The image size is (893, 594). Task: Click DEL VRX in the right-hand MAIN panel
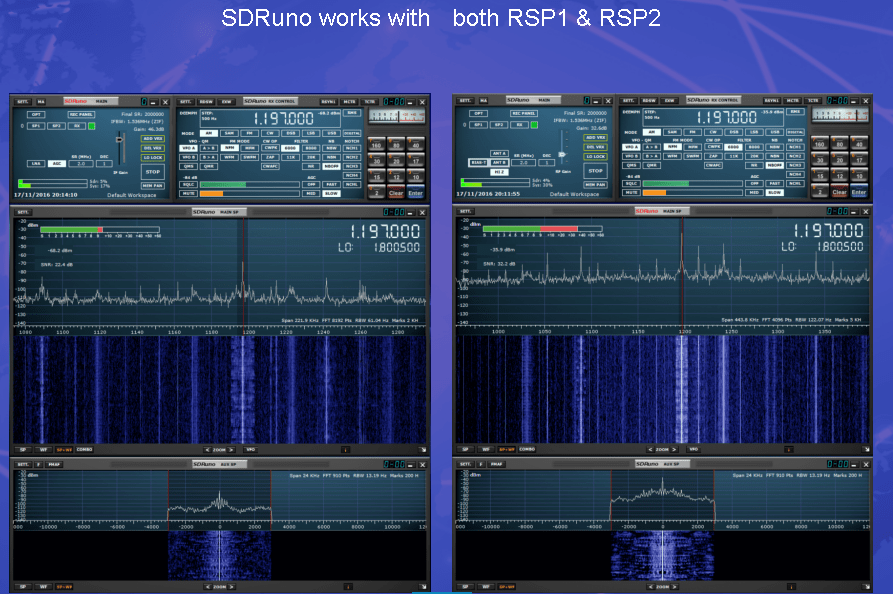pos(595,147)
